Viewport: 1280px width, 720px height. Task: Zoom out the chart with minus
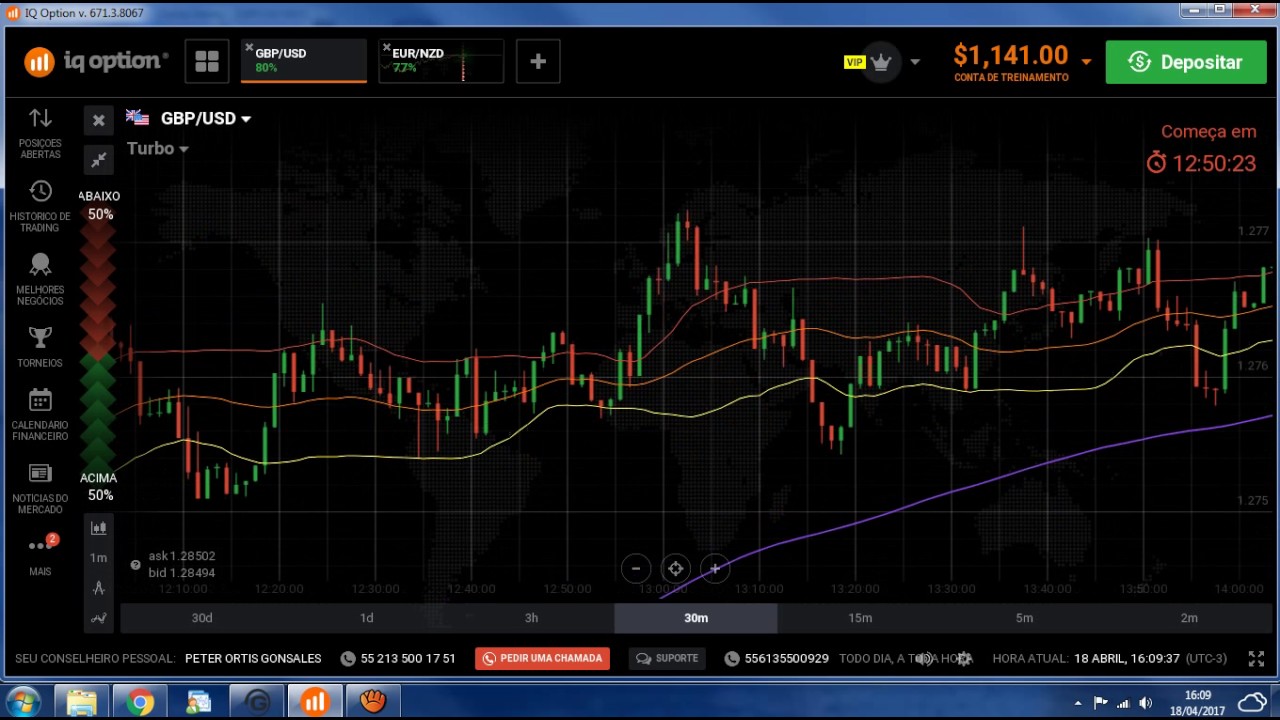636,569
